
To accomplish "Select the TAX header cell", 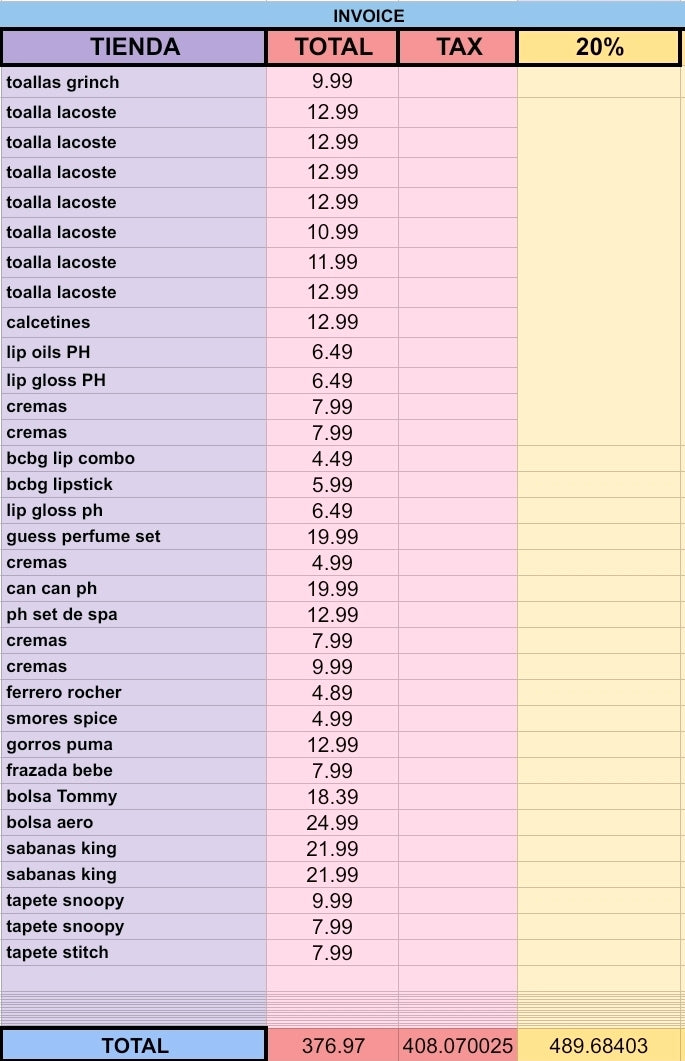I will pyautogui.click(x=458, y=47).
